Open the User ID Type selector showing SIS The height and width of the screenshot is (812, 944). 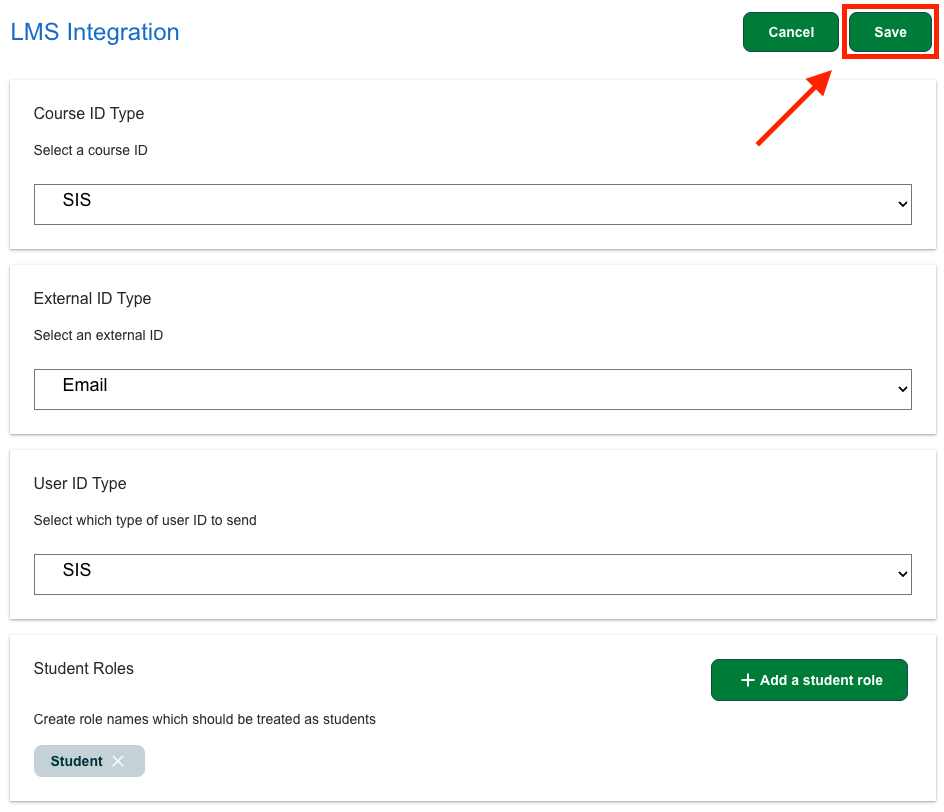tap(473, 574)
